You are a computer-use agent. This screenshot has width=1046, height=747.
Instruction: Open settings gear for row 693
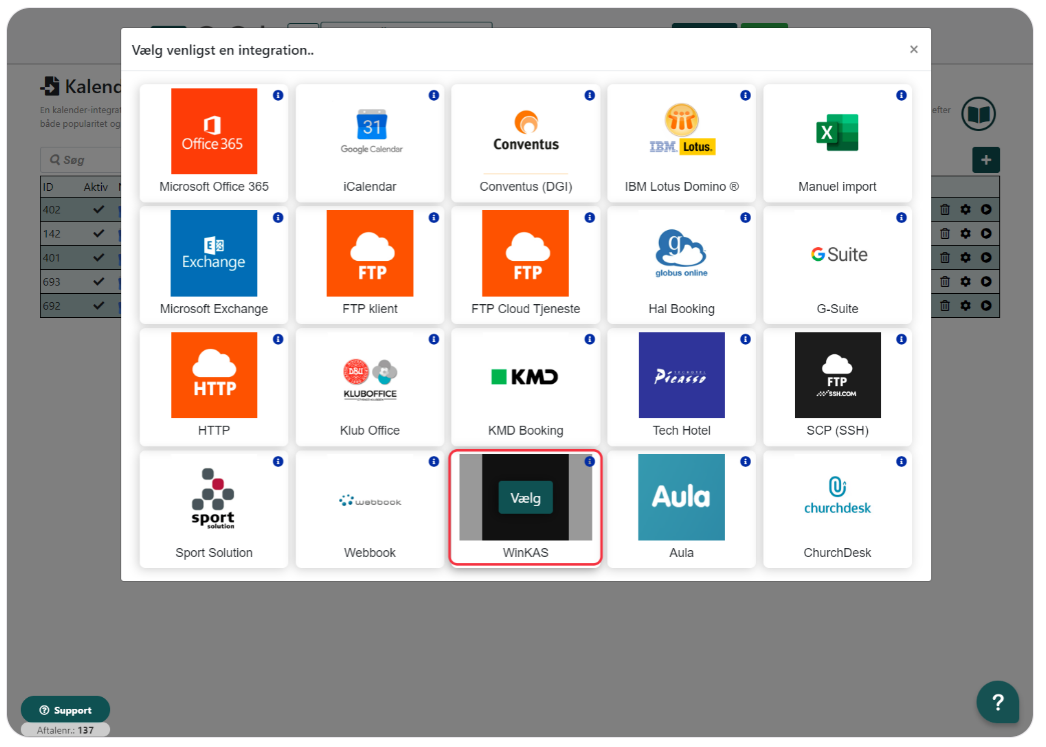965,281
